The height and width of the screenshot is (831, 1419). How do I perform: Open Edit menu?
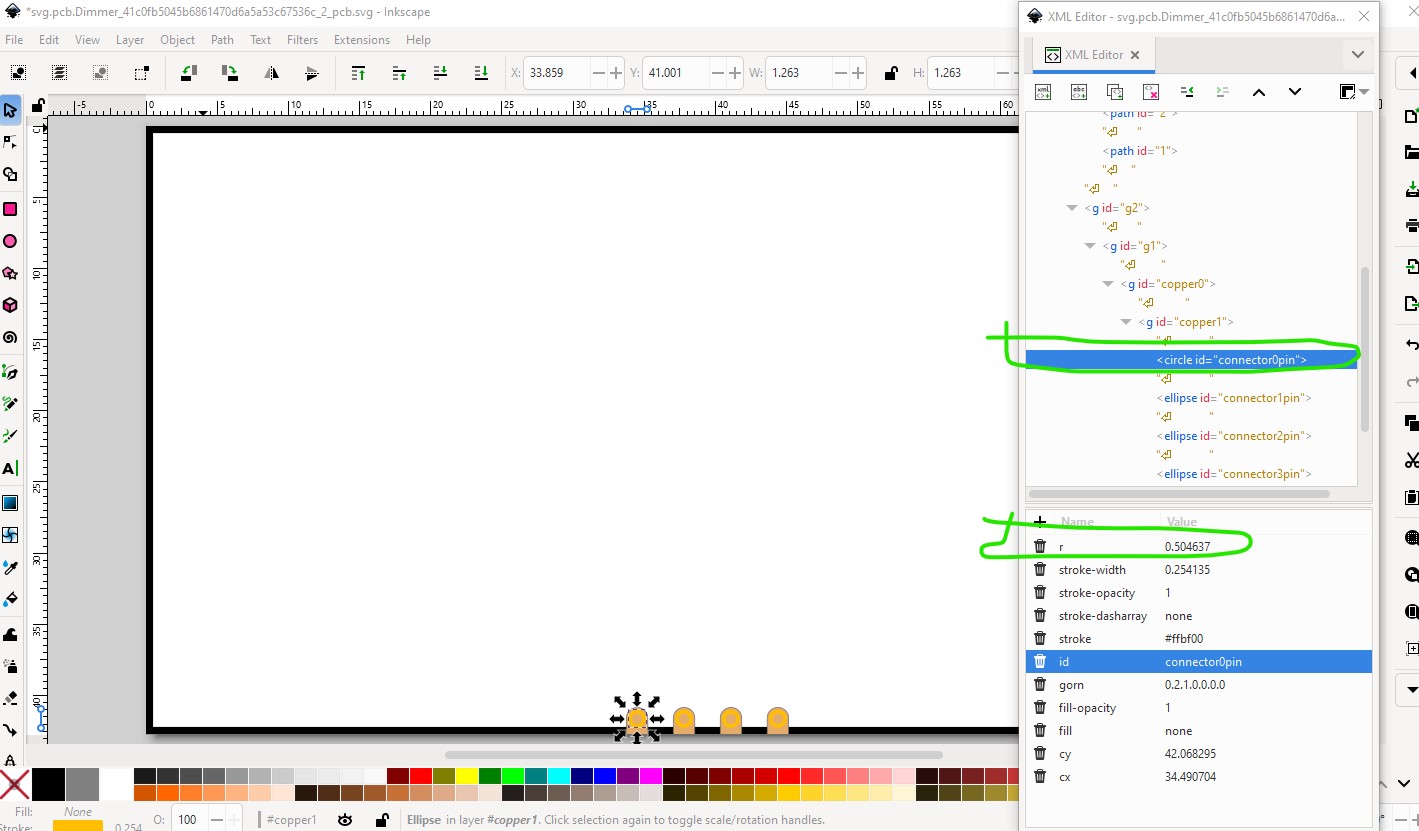click(x=49, y=40)
